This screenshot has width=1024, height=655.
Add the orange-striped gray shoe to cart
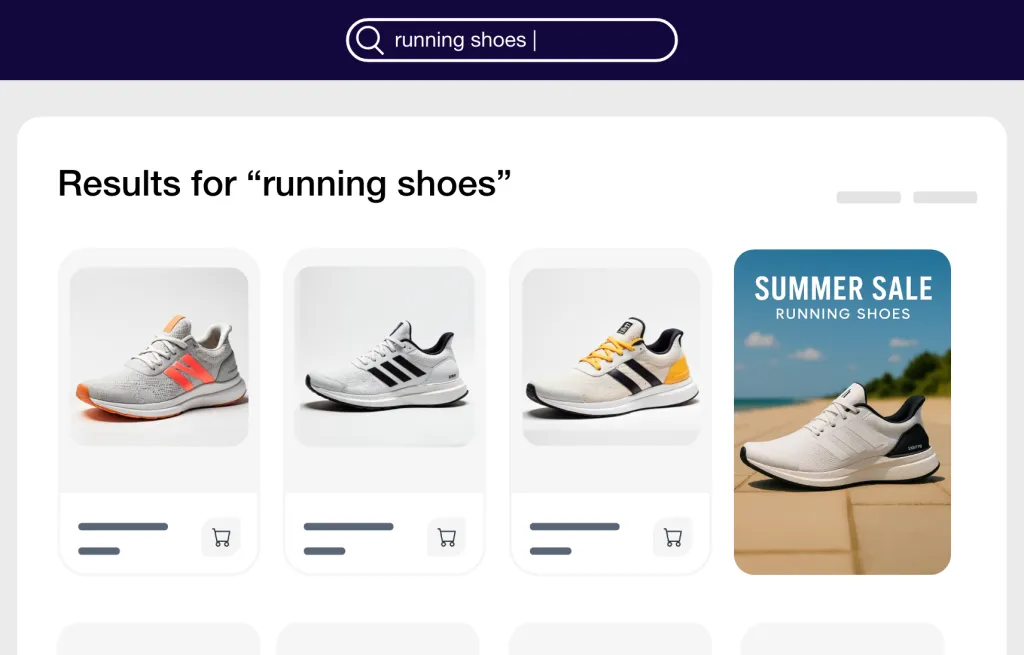221,537
